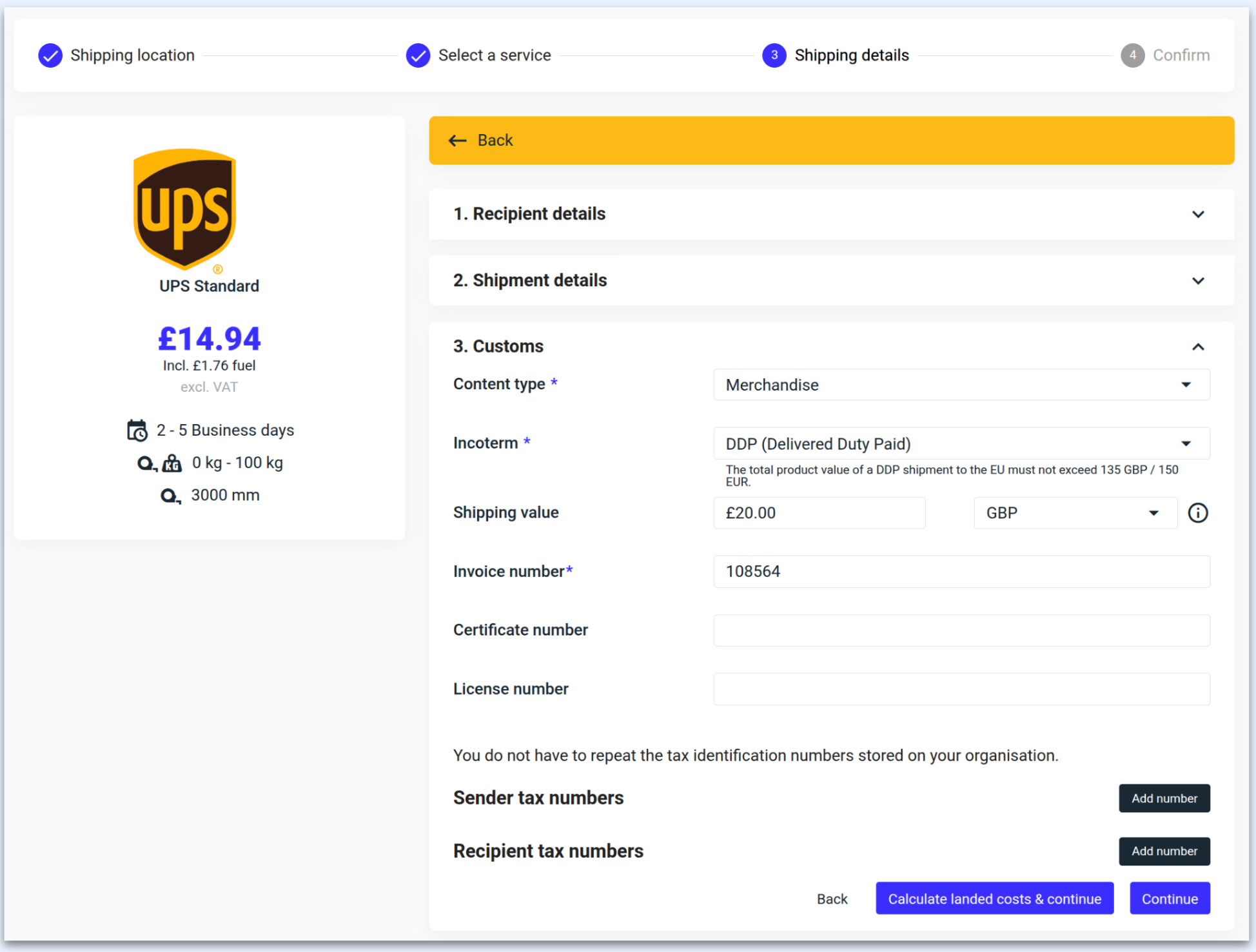Expand the Shipment details section
Image resolution: width=1256 pixels, height=952 pixels.
[1197, 280]
